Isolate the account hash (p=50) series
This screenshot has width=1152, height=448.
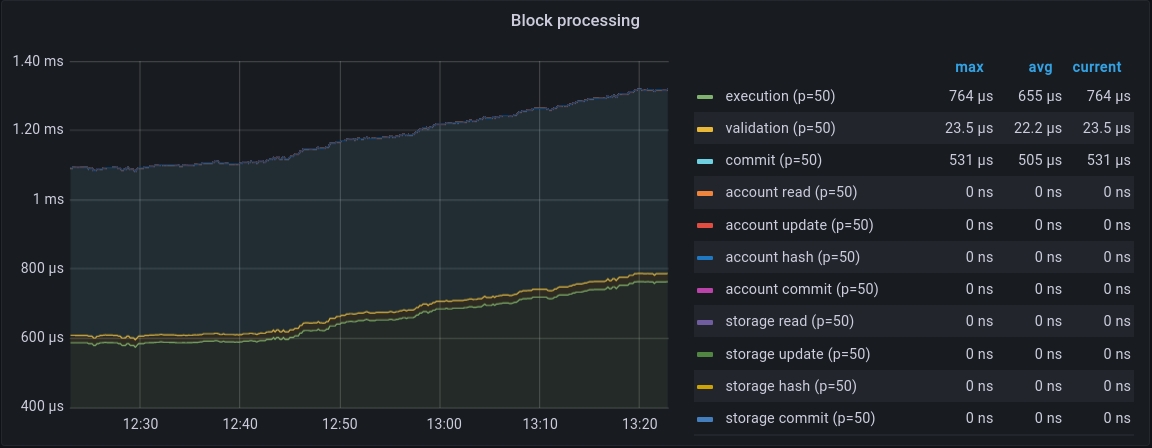pyautogui.click(x=792, y=258)
